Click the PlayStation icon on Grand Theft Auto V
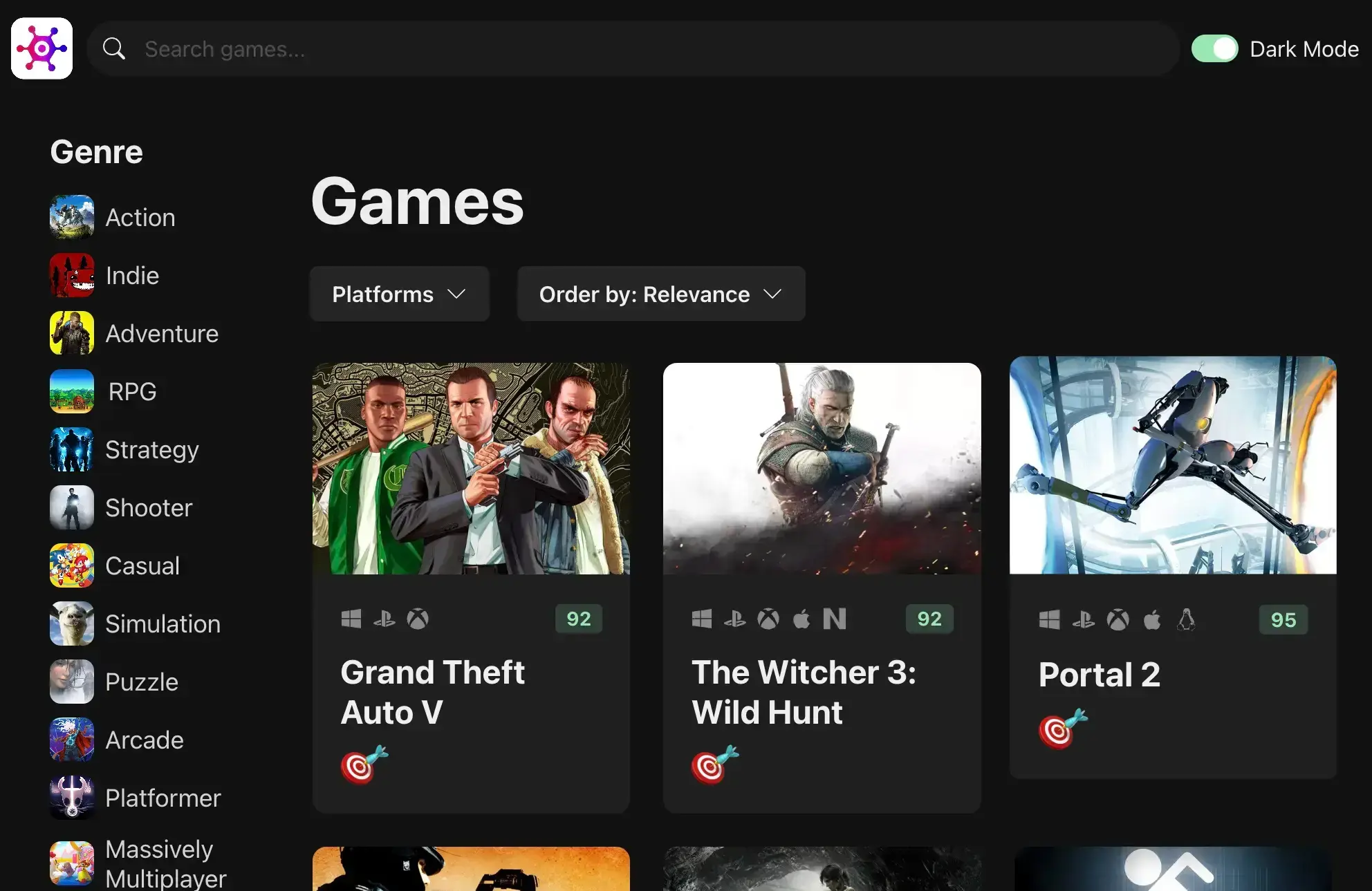Image resolution: width=1372 pixels, height=891 pixels. pyautogui.click(x=384, y=619)
